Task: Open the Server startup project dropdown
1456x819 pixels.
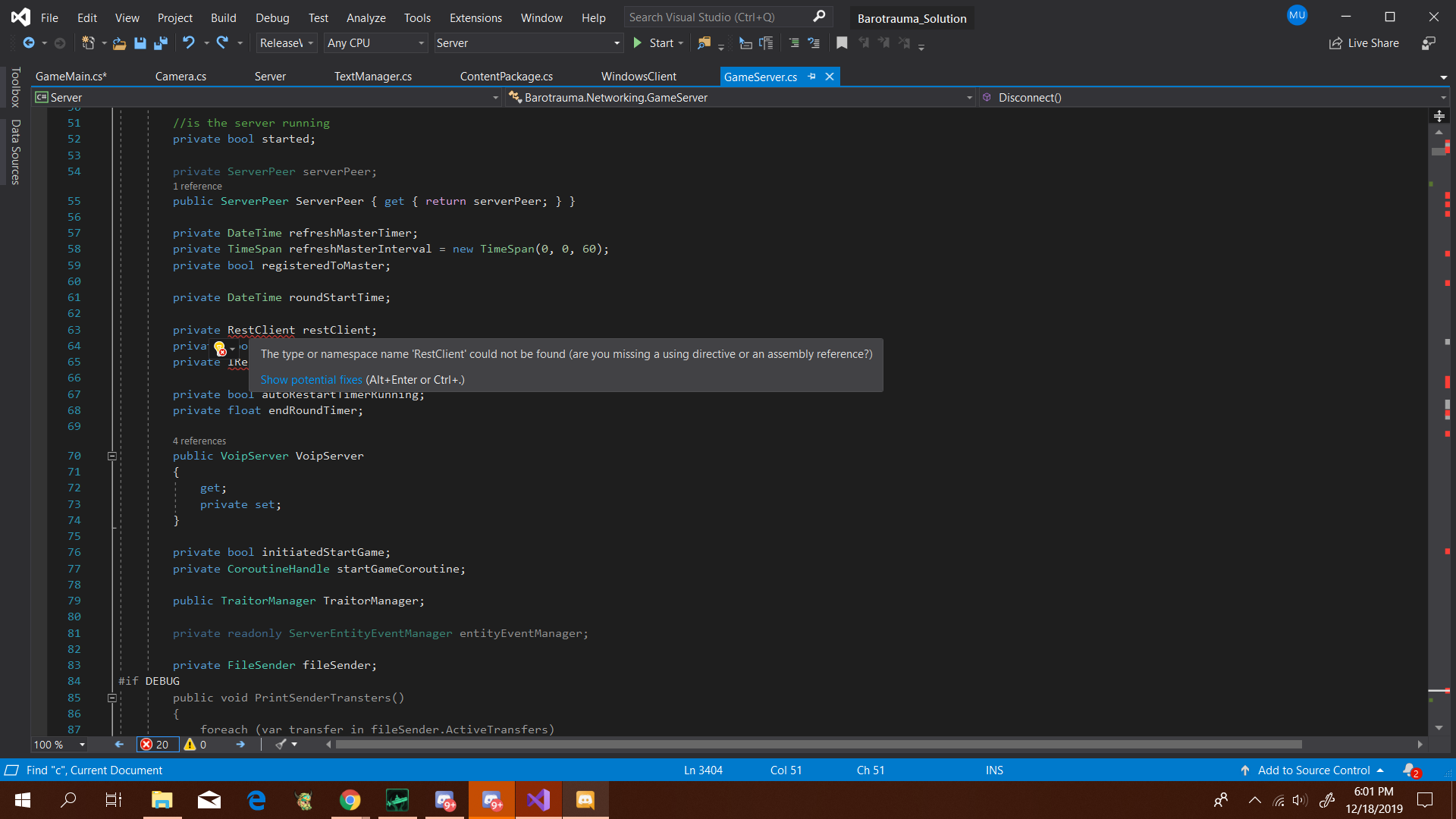Action: (x=529, y=43)
